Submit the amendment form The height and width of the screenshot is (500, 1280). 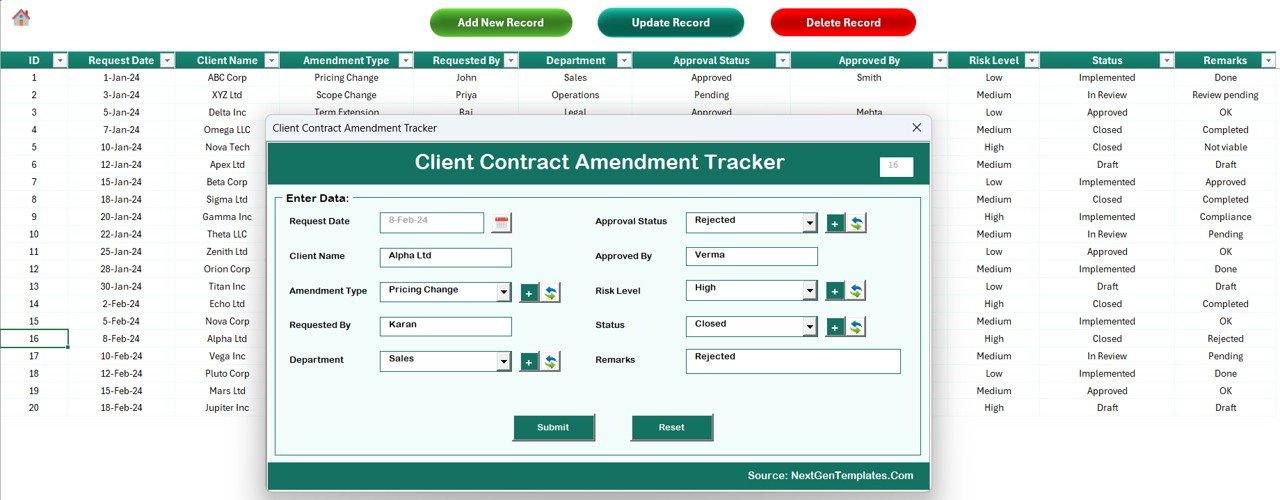(x=553, y=427)
